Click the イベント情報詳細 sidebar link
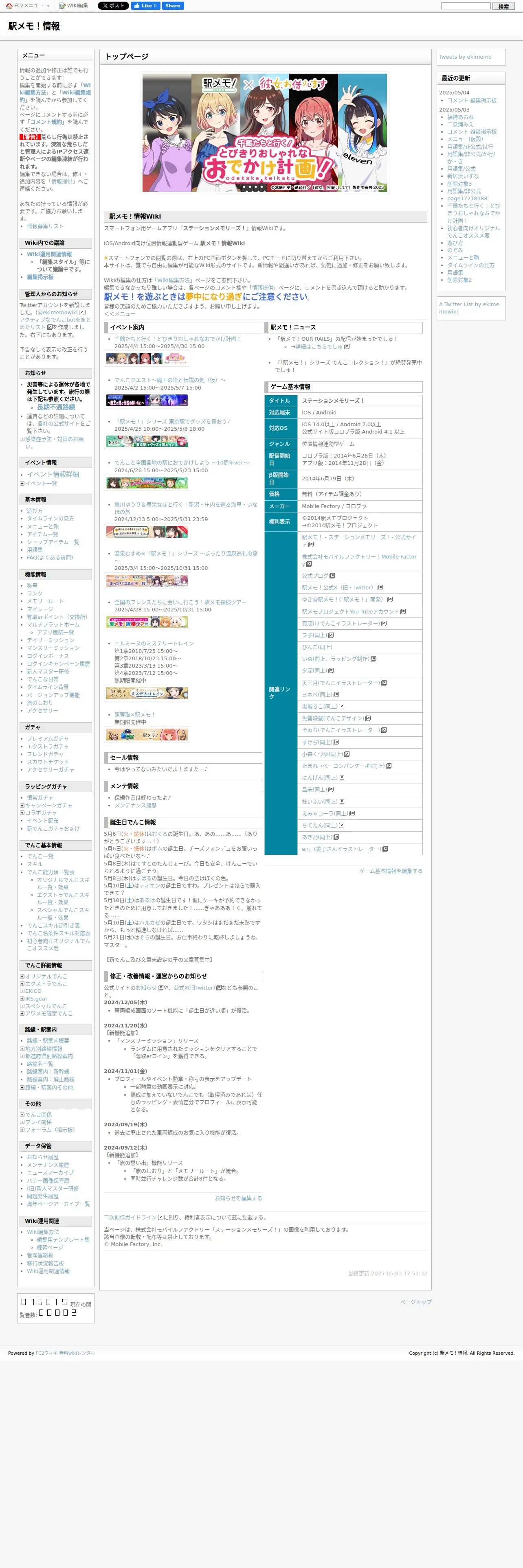523x1568 pixels. 53,475
